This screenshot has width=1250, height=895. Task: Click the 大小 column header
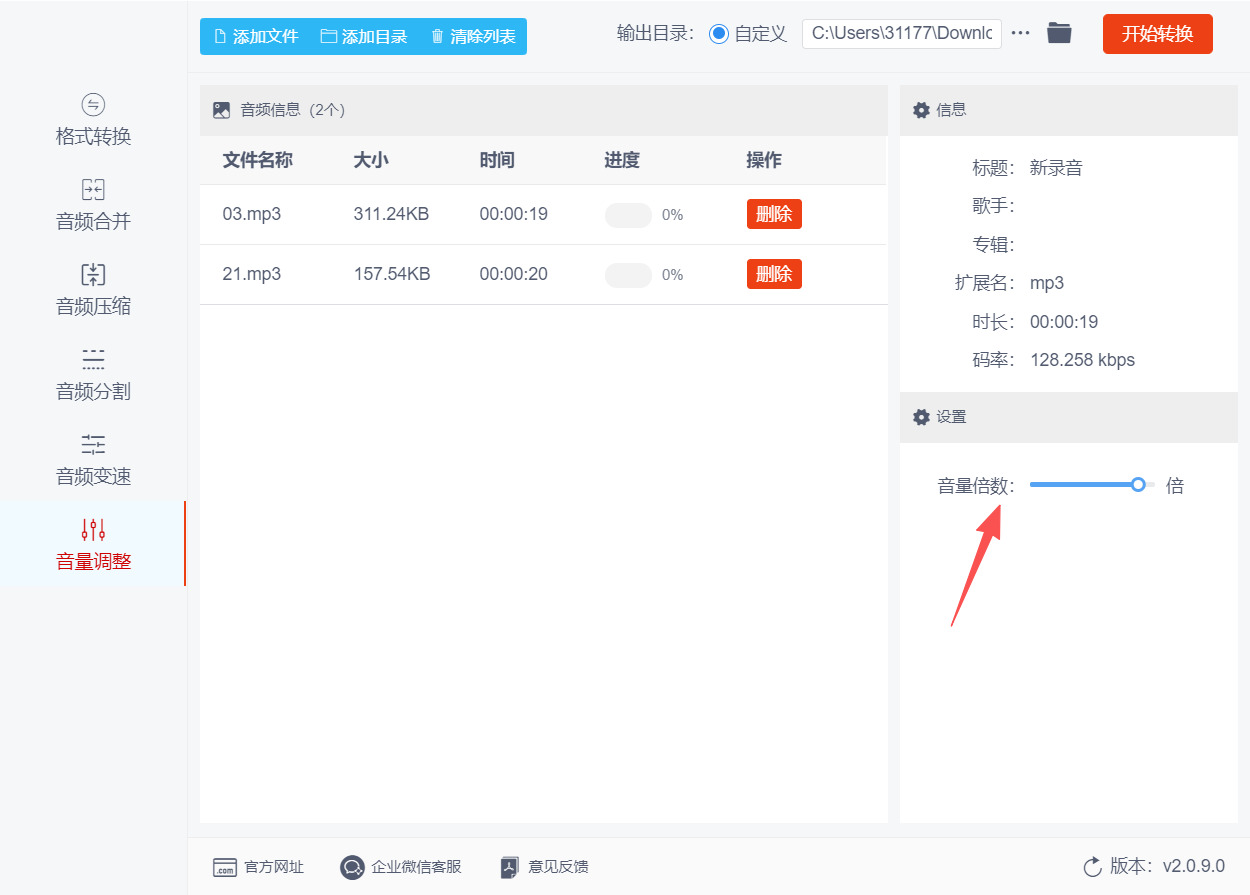371,160
